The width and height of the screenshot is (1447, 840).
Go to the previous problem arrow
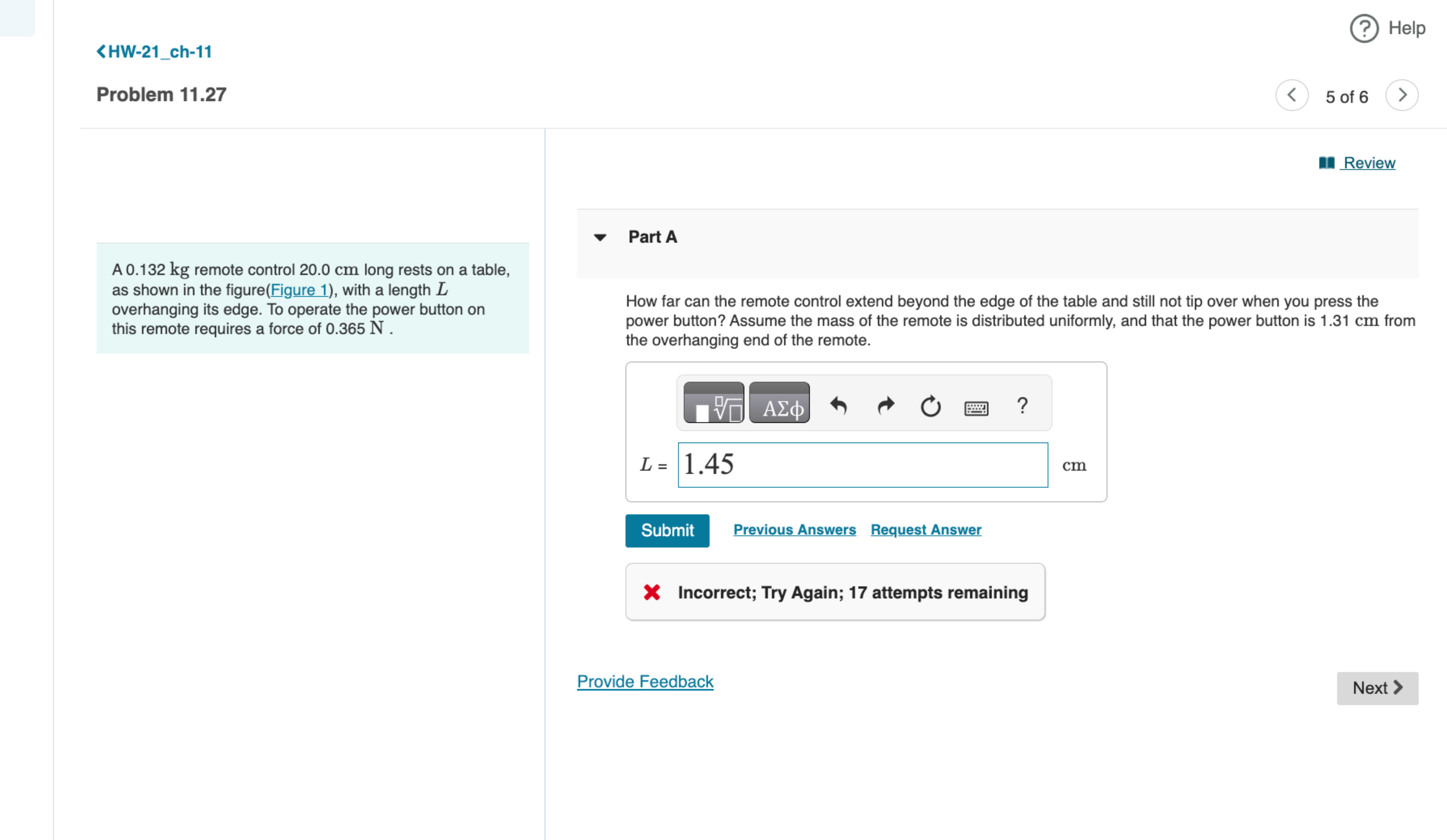click(1291, 95)
